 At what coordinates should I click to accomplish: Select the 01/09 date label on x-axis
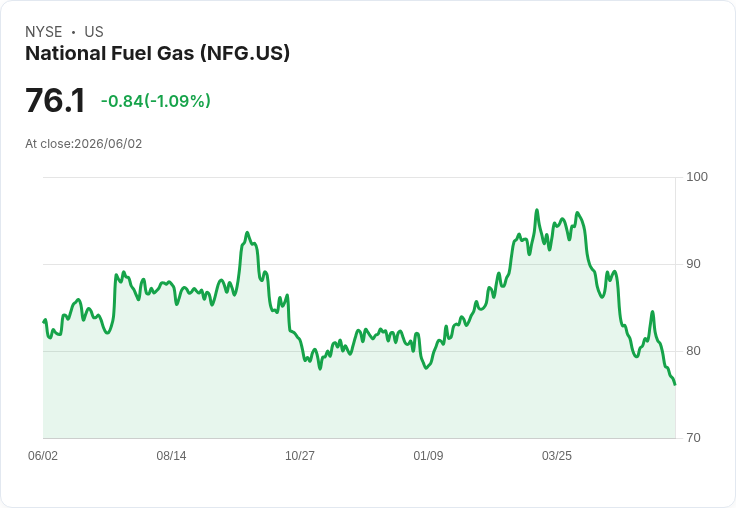[428, 455]
